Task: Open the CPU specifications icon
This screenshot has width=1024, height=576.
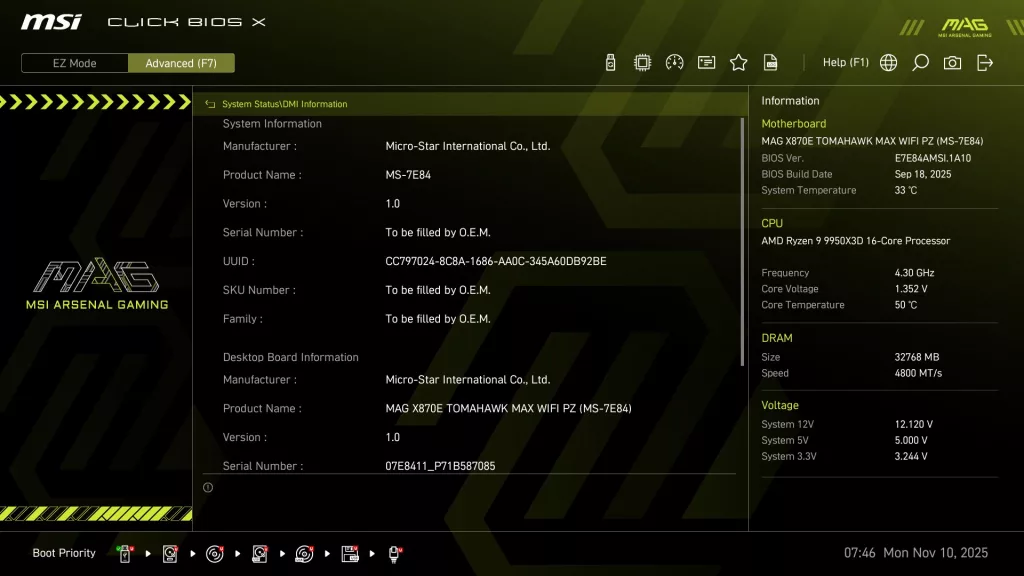Action: tap(641, 62)
